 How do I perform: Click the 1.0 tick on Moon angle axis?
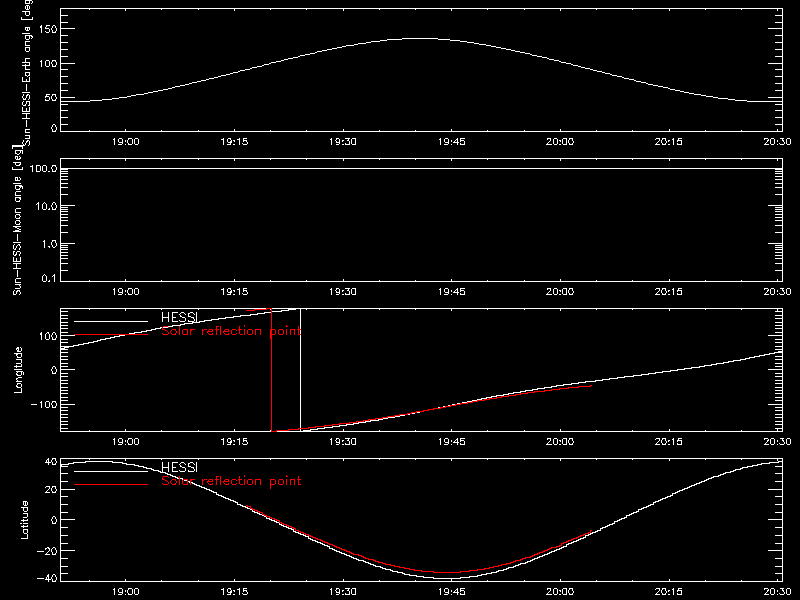point(49,244)
